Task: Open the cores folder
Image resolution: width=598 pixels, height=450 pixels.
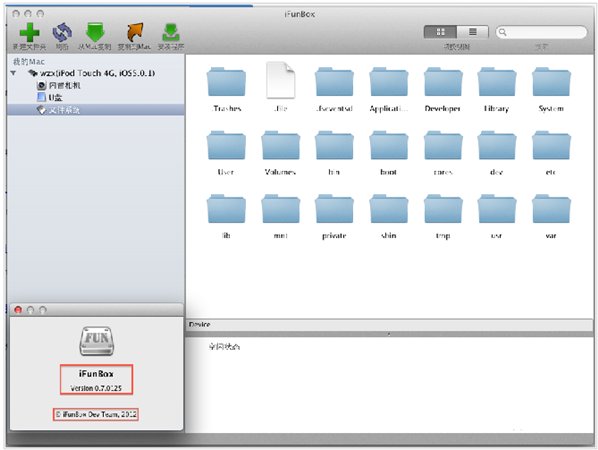Action: pos(443,145)
